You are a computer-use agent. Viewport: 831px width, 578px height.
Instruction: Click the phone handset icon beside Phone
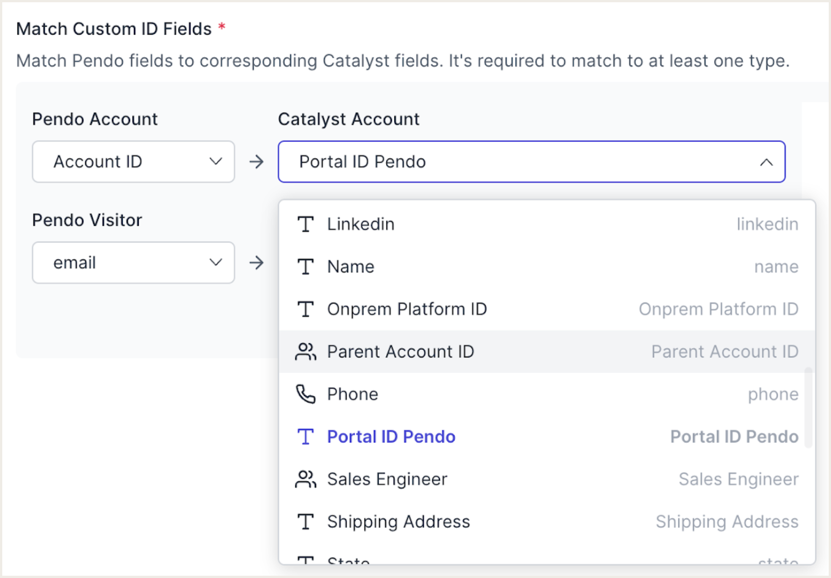306,394
